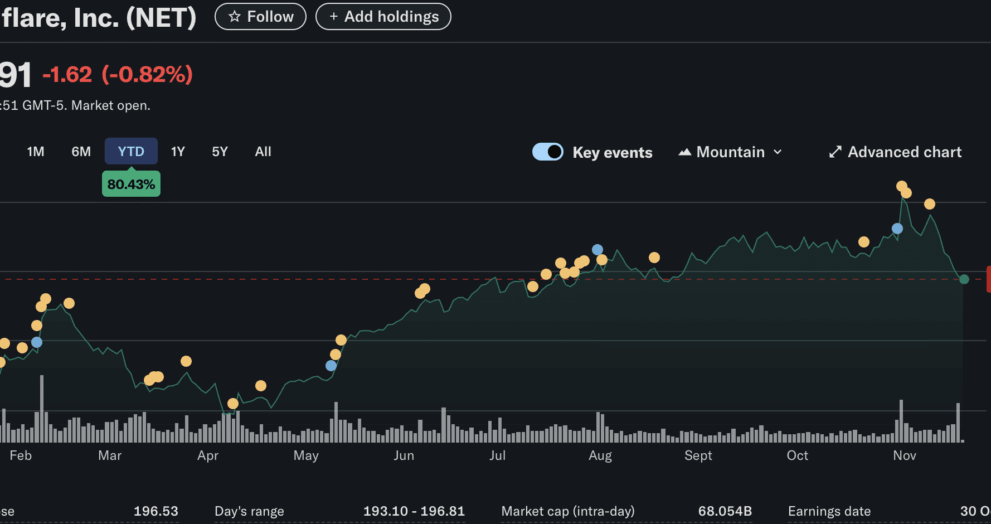Click the yellow event marker in late August
The image size is (991, 524).
tap(654, 257)
